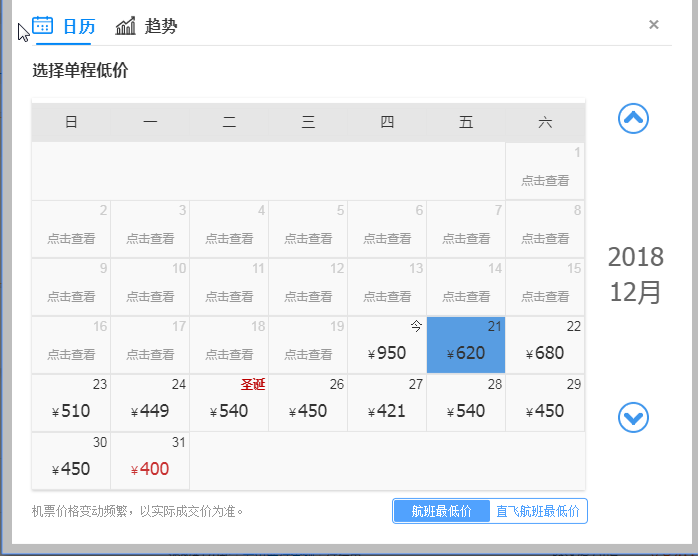Select December 23 fare ¥510
The image size is (698, 556).
click(71, 403)
